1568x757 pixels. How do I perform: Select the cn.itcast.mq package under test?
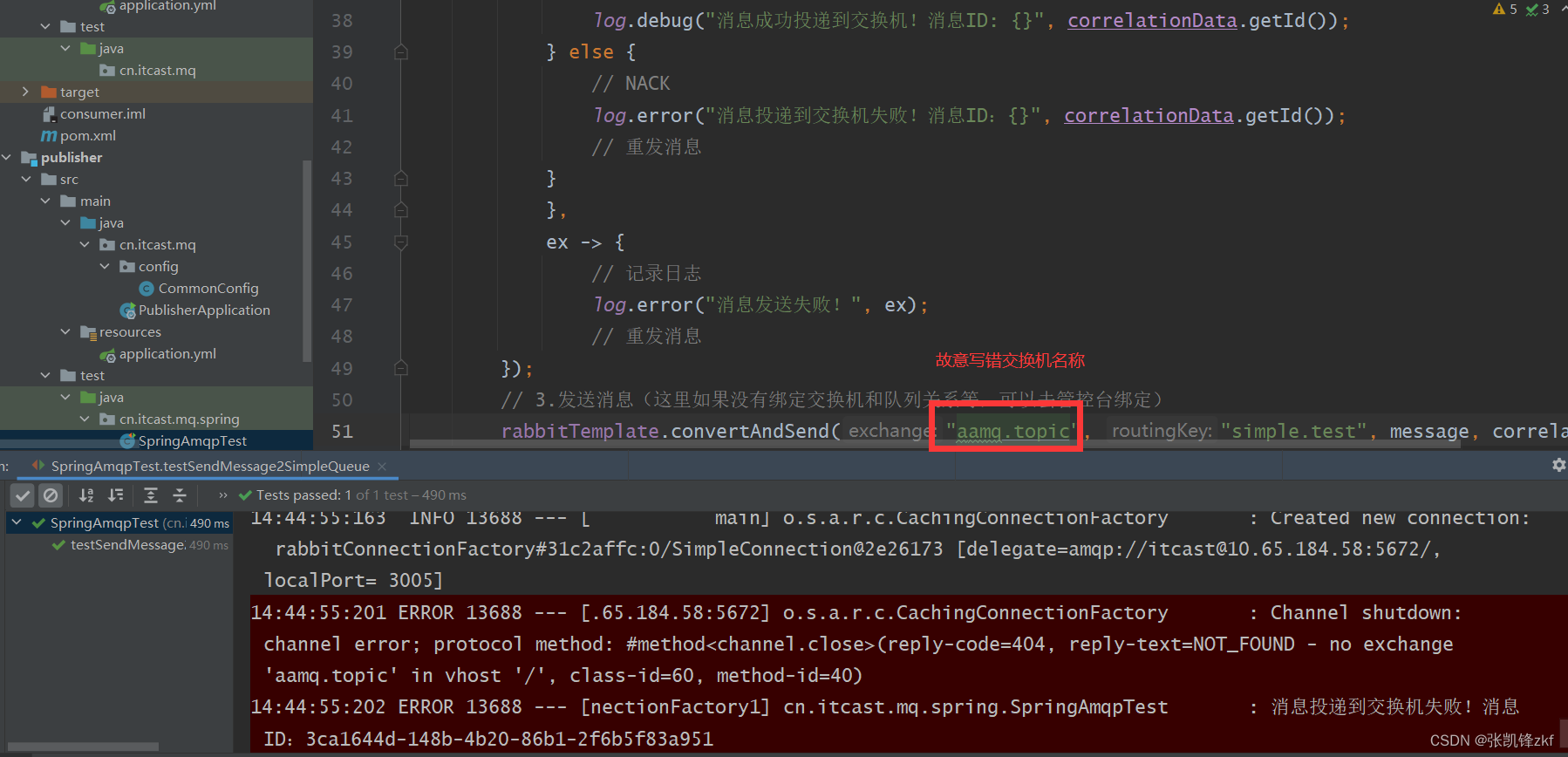157,70
